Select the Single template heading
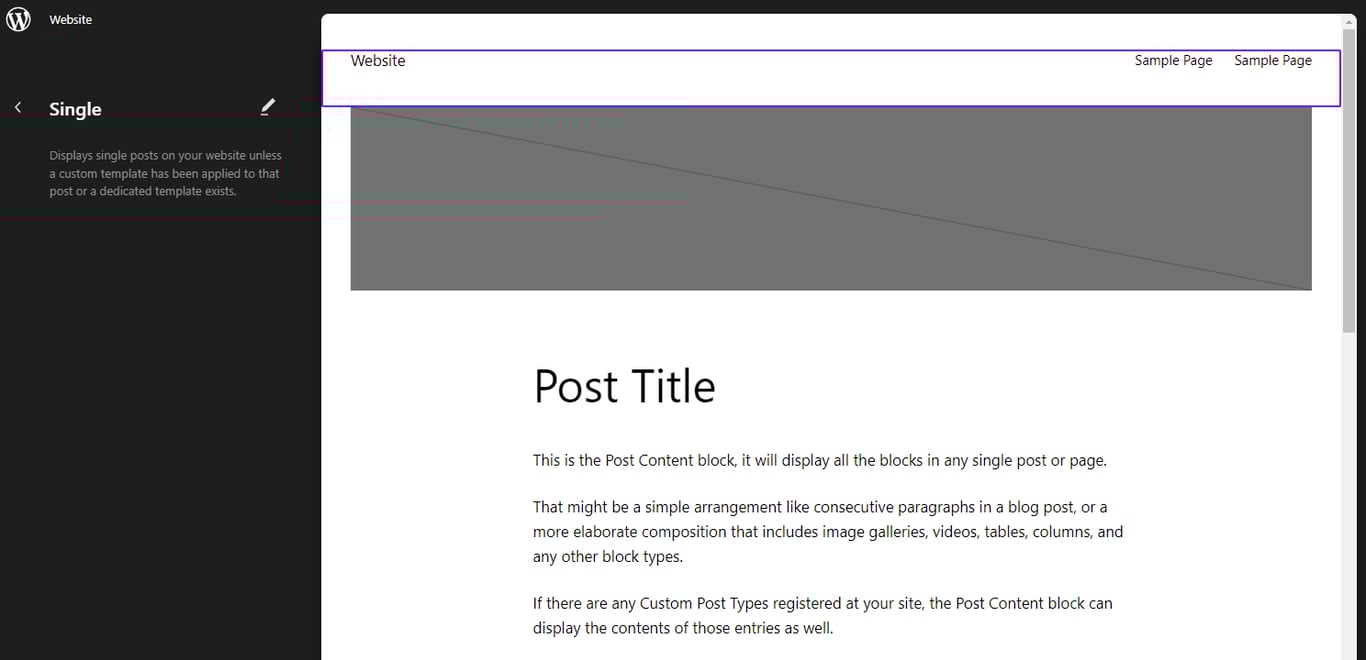Viewport: 1366px width, 660px height. pyautogui.click(x=76, y=108)
